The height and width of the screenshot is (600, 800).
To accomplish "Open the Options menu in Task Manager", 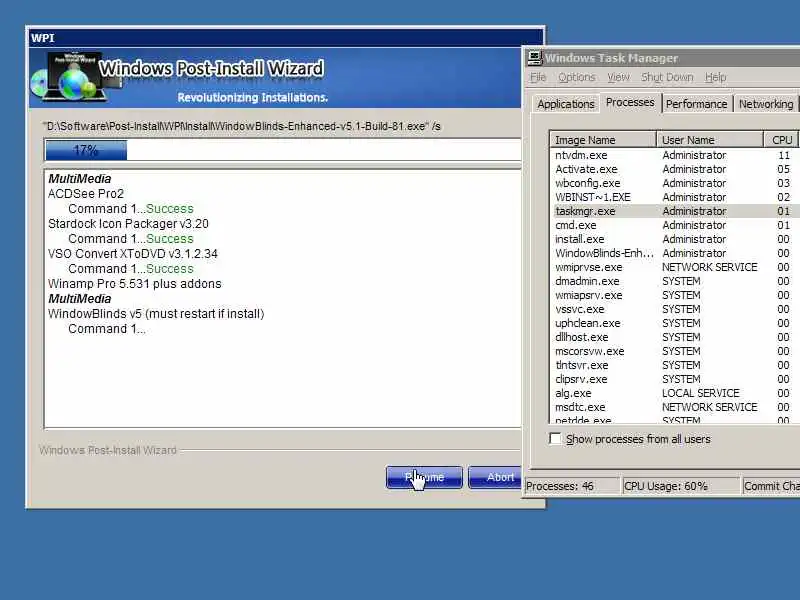I will [577, 77].
